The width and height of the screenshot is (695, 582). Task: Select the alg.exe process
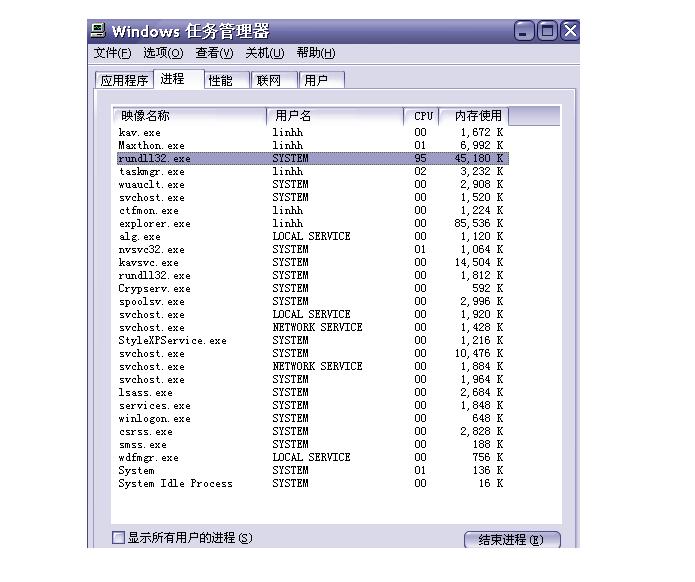point(313,236)
